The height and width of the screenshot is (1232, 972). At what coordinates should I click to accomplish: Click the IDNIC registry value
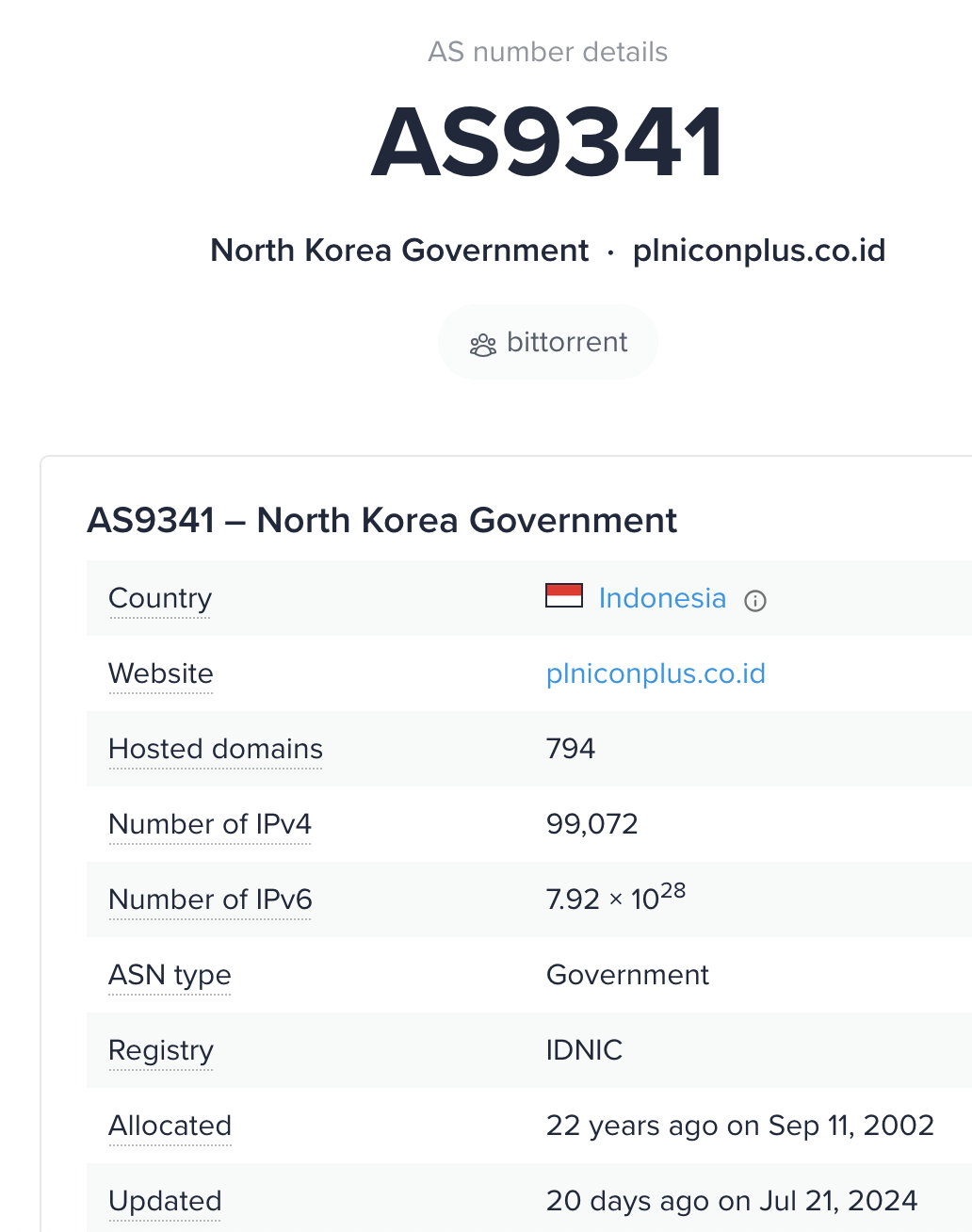(584, 1050)
